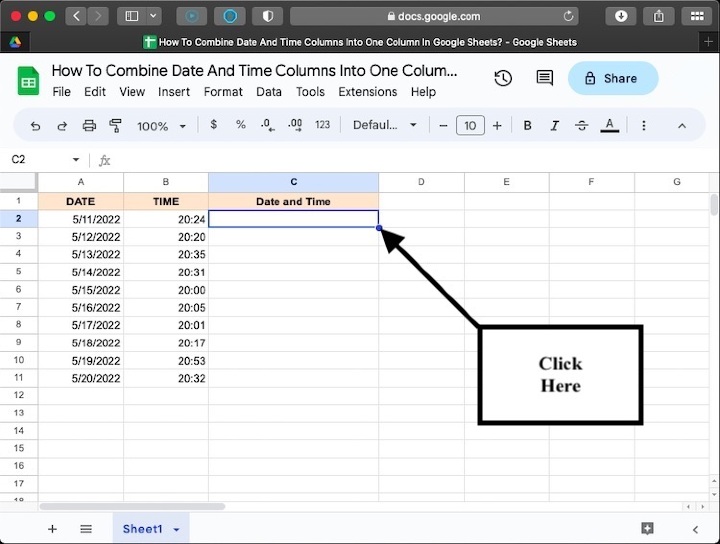This screenshot has width=720, height=544.
Task: Collapse the menus with the up chevron
Action: tap(682, 126)
